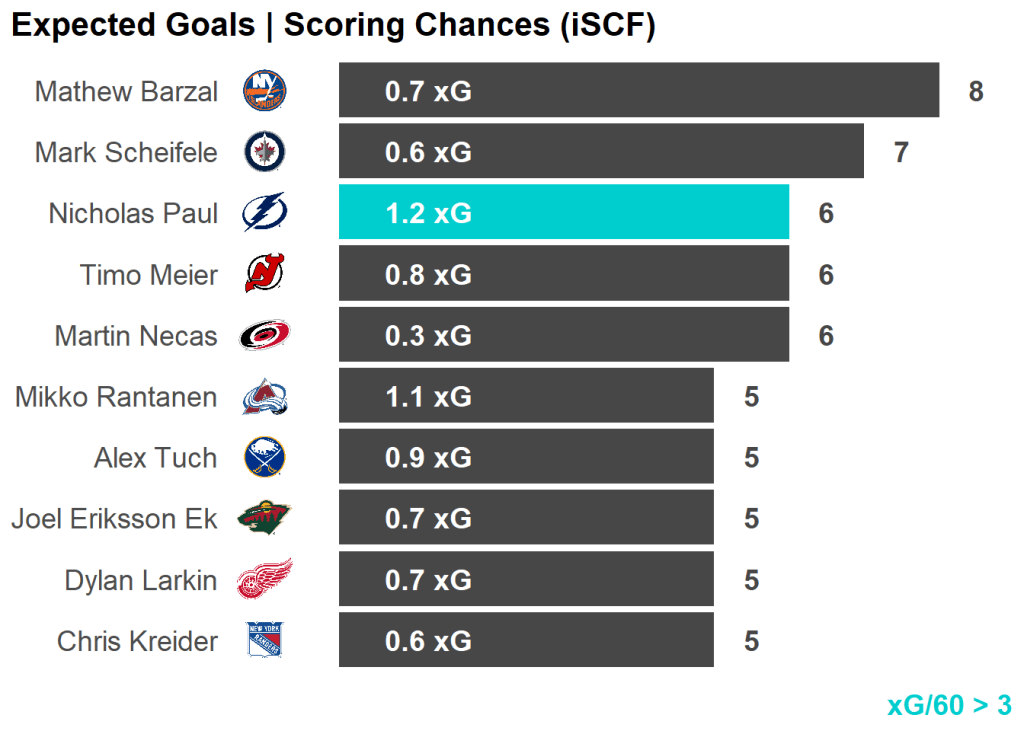Click Mathew Barzal's value label 8
The width and height of the screenshot is (1024, 731).
(976, 92)
